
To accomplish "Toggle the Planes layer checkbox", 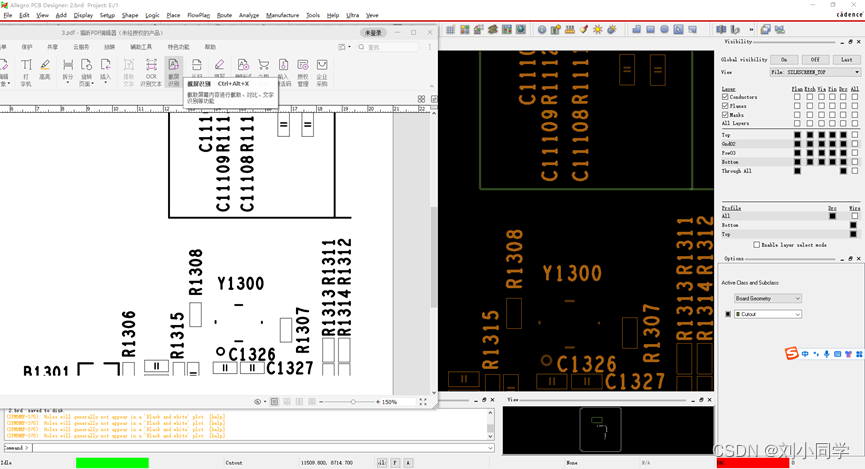I will click(x=725, y=106).
